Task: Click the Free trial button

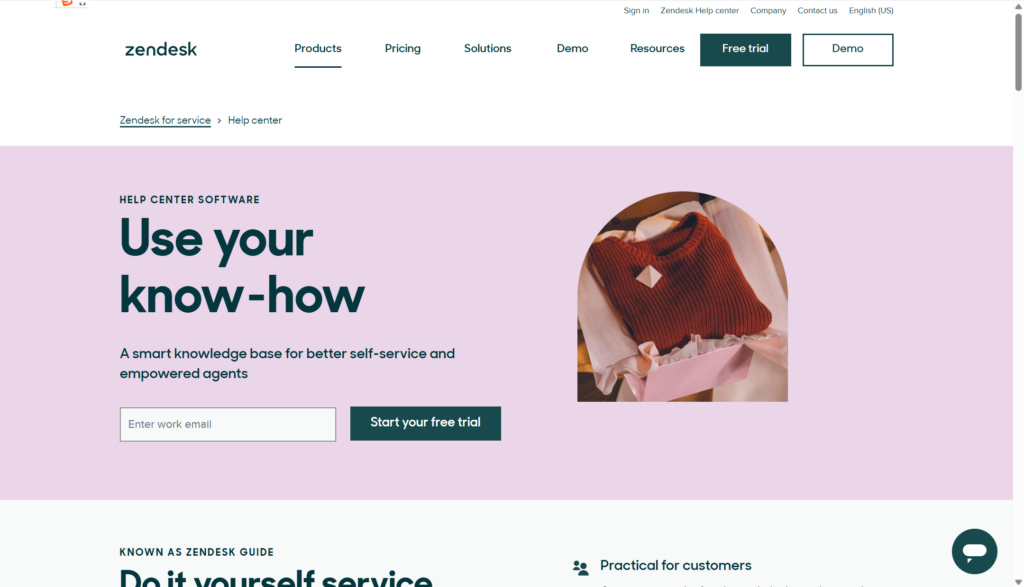Action: [745, 50]
